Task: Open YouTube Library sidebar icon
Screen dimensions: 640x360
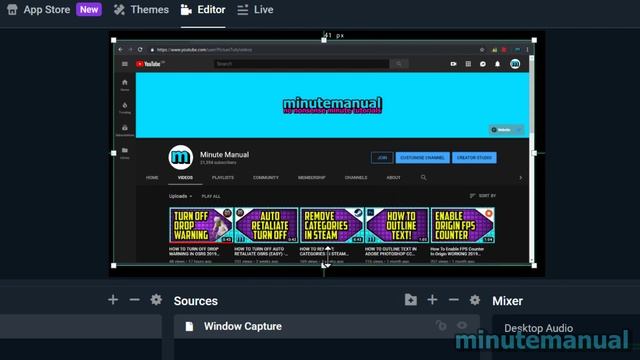Action: click(x=125, y=153)
